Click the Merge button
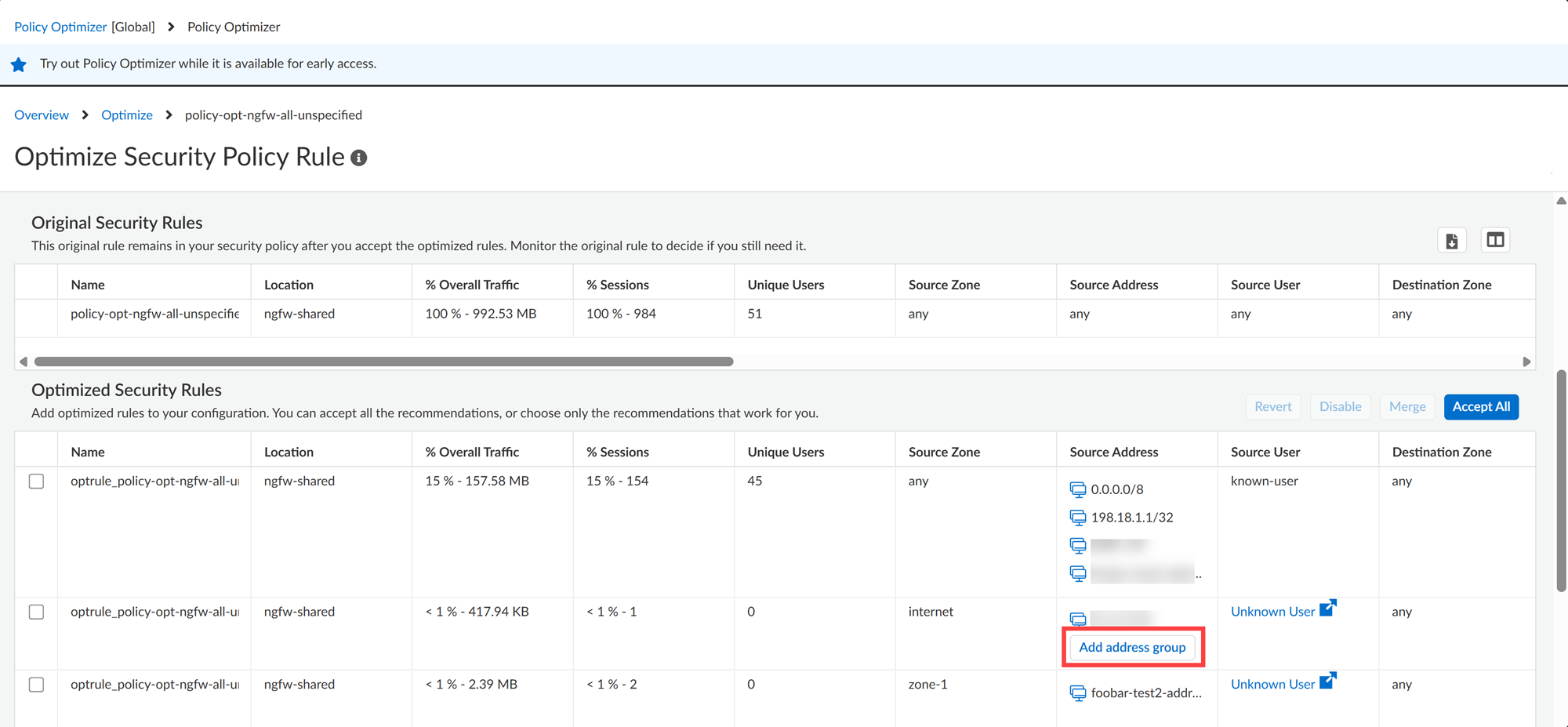Screen dimensions: 1568x727 coord(1407,407)
